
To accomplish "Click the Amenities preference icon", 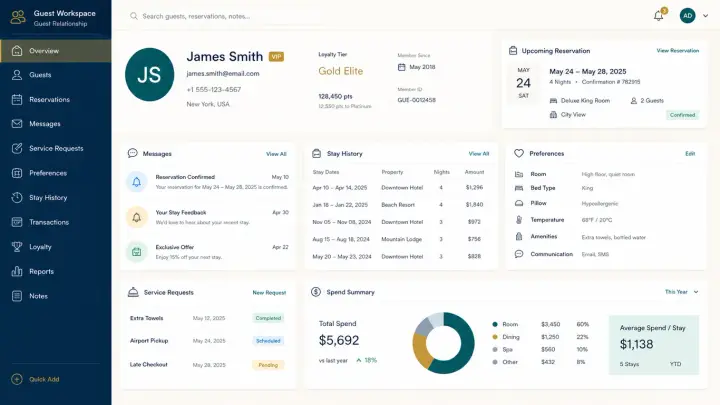I will coord(519,236).
